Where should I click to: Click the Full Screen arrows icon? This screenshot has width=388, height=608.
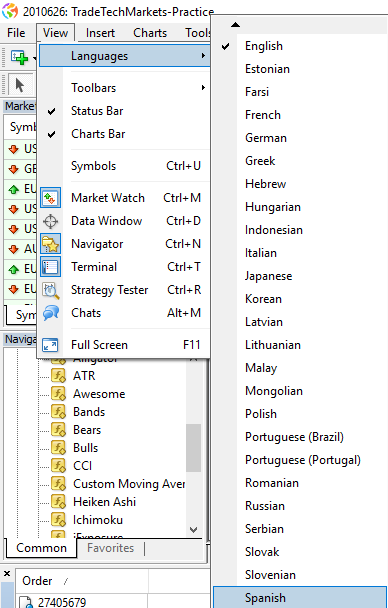50,345
